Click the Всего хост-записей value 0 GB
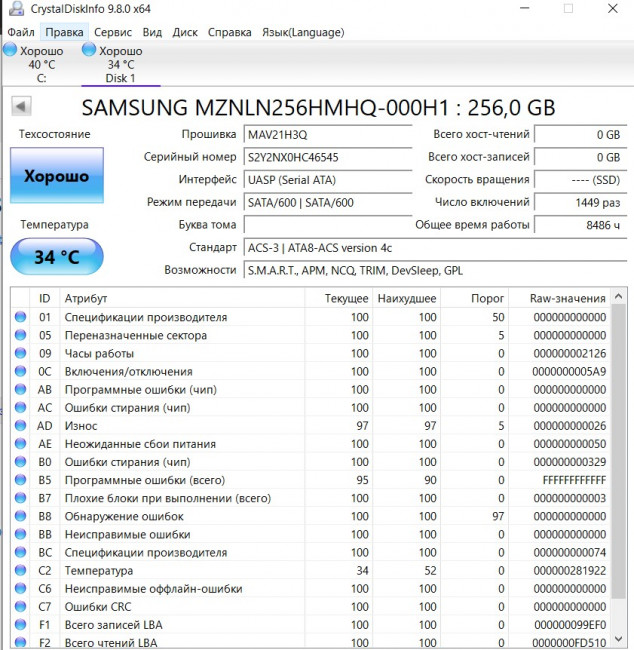The width and height of the screenshot is (634, 650). [580, 157]
